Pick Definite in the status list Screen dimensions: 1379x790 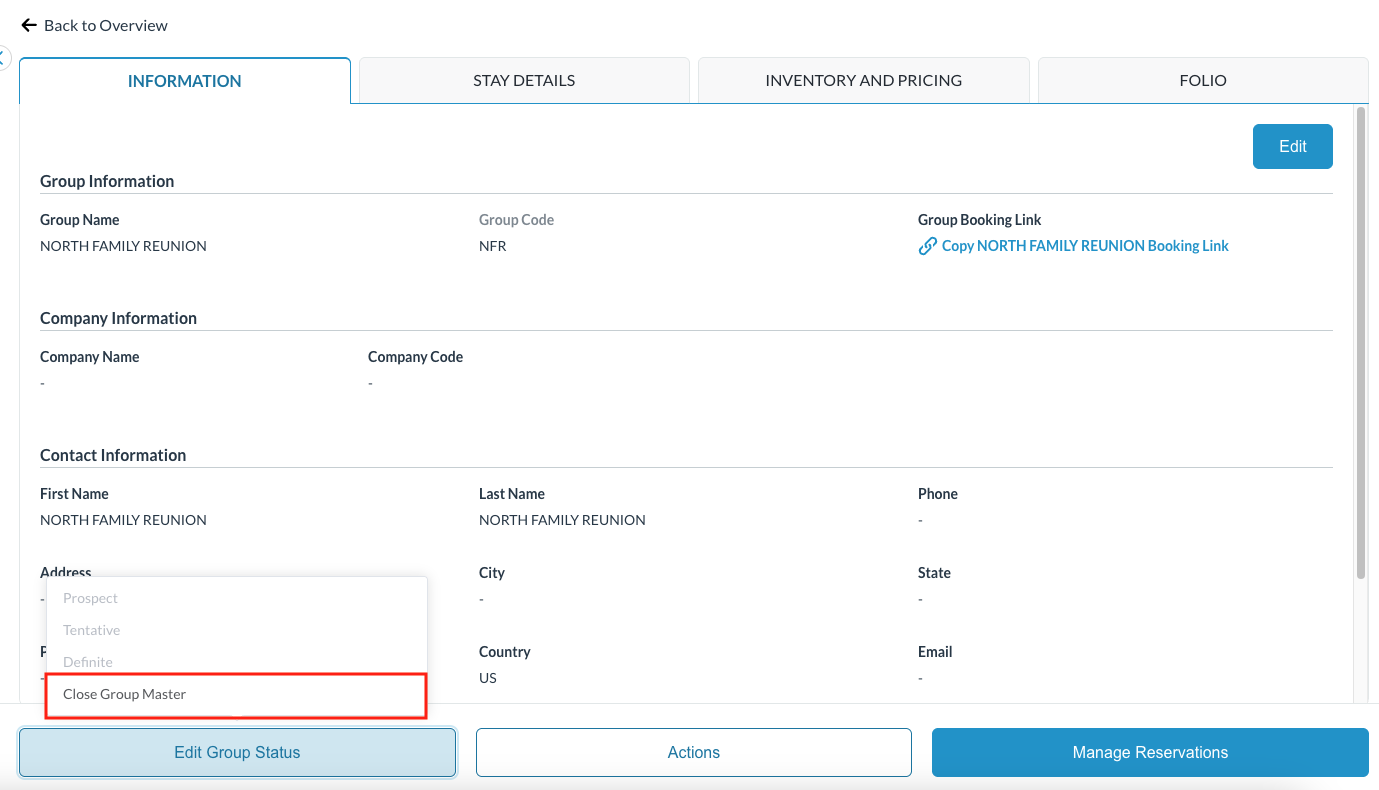88,662
